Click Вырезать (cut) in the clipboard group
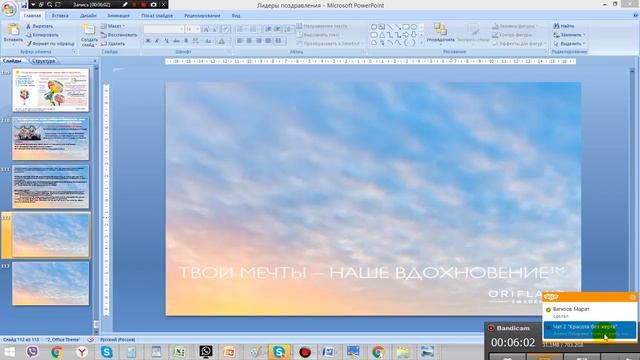The height and width of the screenshot is (360, 640). pos(39,26)
